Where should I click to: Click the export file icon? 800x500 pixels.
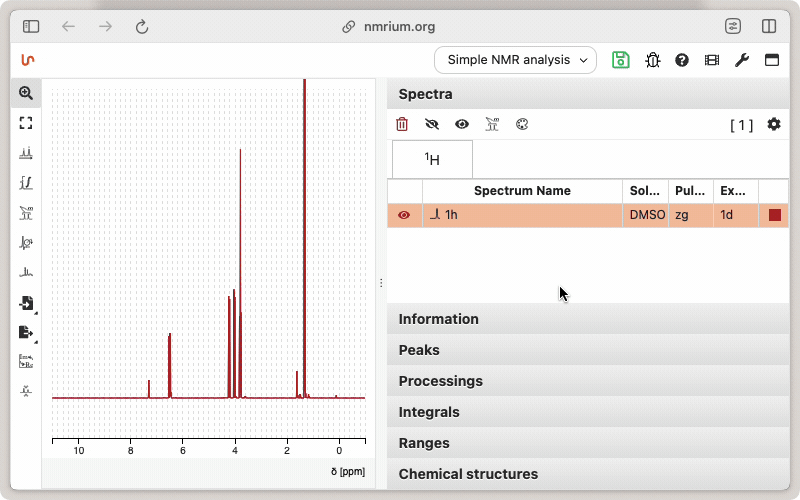(x=26, y=332)
